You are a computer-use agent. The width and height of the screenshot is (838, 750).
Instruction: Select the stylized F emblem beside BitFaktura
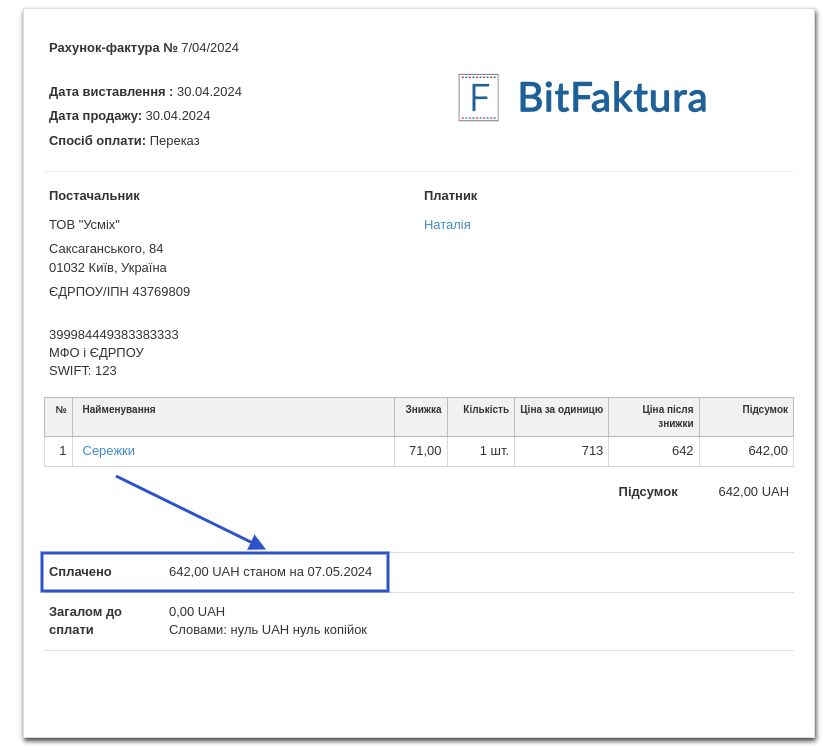pos(478,97)
